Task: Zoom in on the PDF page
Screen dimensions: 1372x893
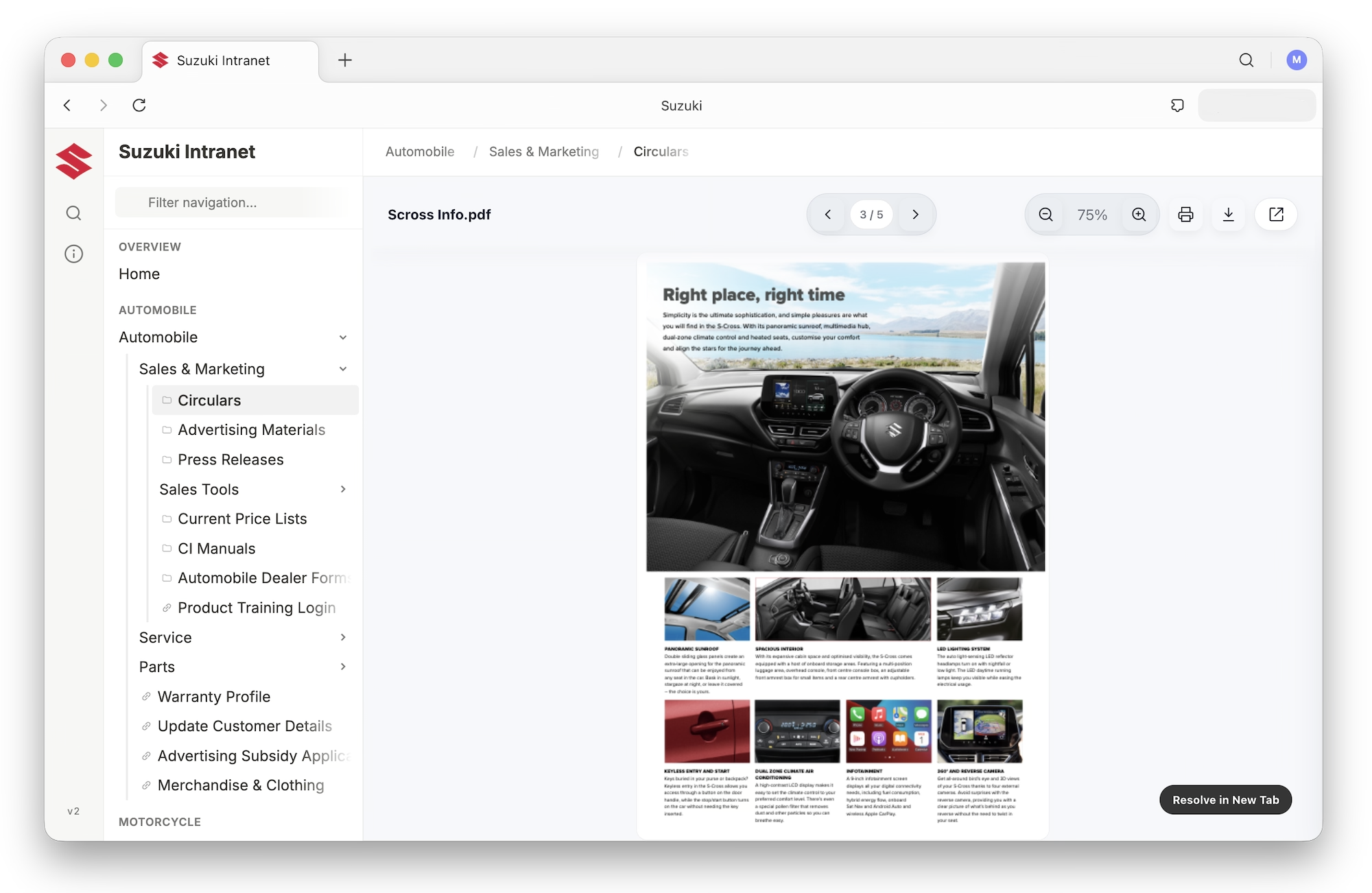Action: [x=1139, y=214]
